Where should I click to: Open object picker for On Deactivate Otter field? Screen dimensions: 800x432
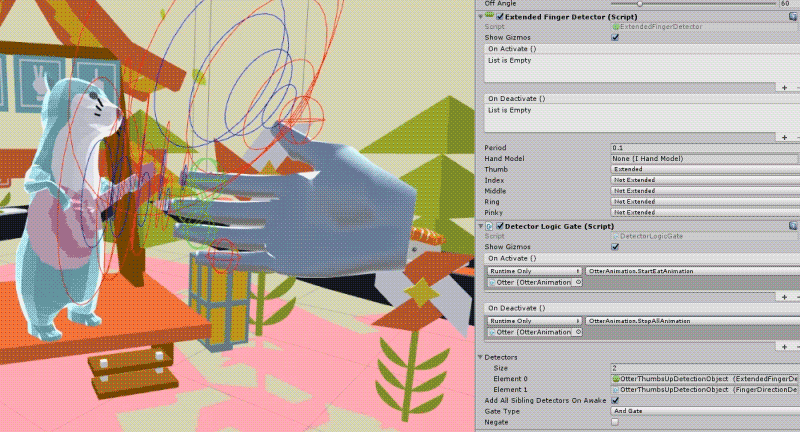click(x=578, y=332)
